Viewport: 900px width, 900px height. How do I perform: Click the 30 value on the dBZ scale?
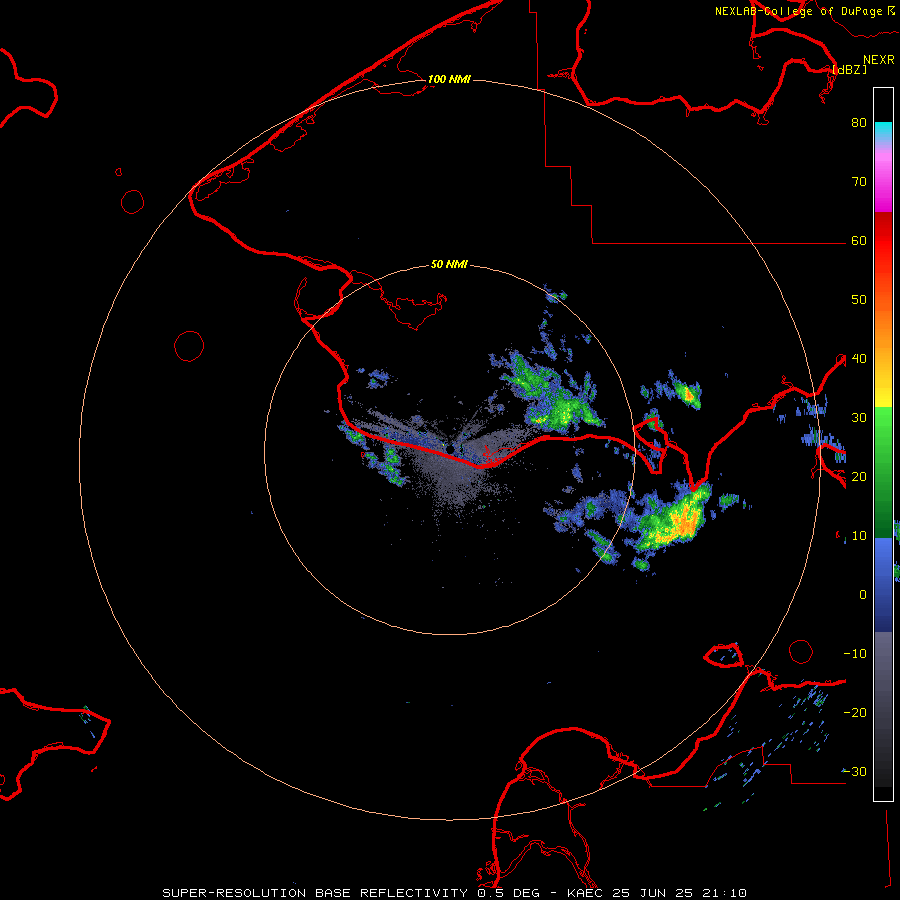859,417
